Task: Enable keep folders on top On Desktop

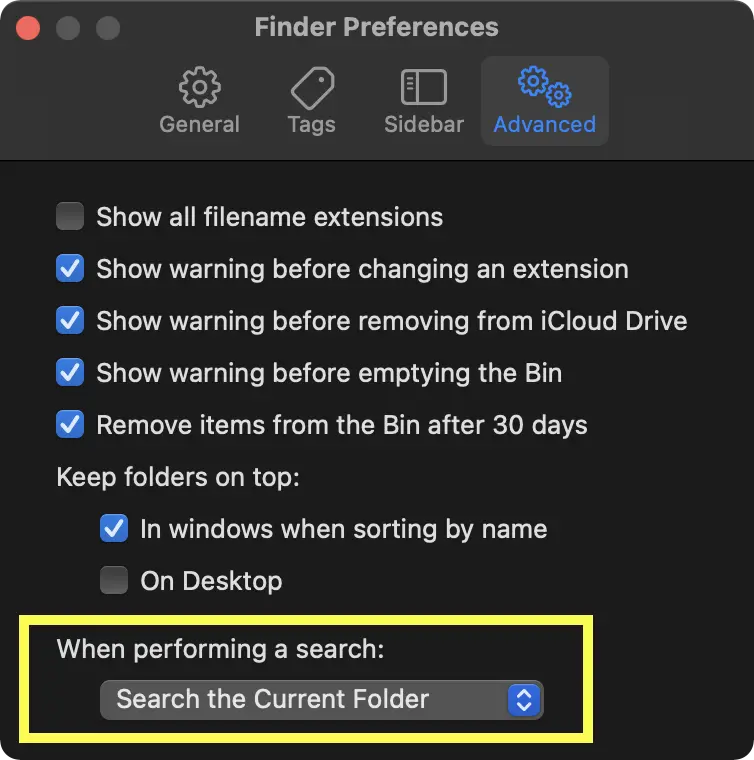Action: click(x=114, y=580)
